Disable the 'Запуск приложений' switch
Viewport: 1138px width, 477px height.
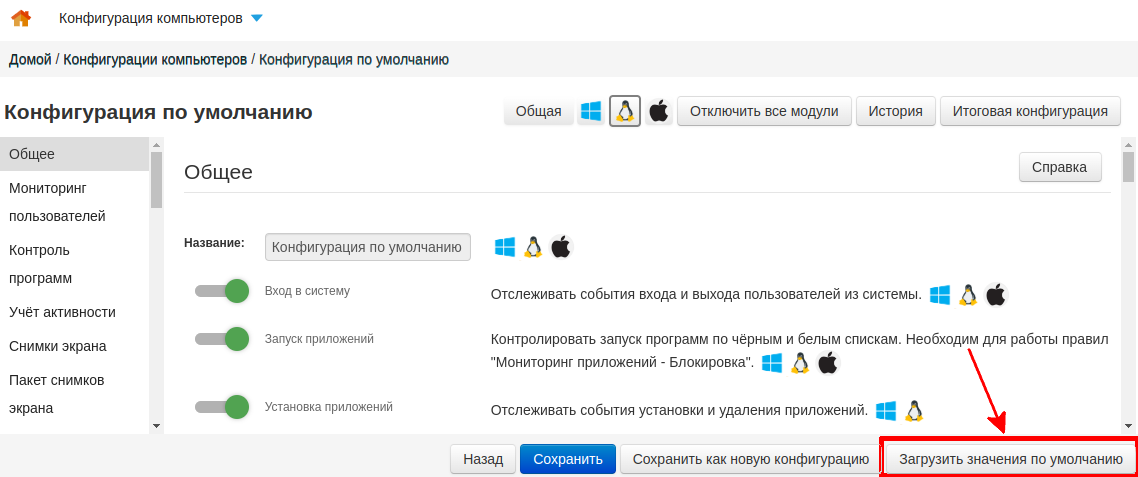pyautogui.click(x=222, y=339)
